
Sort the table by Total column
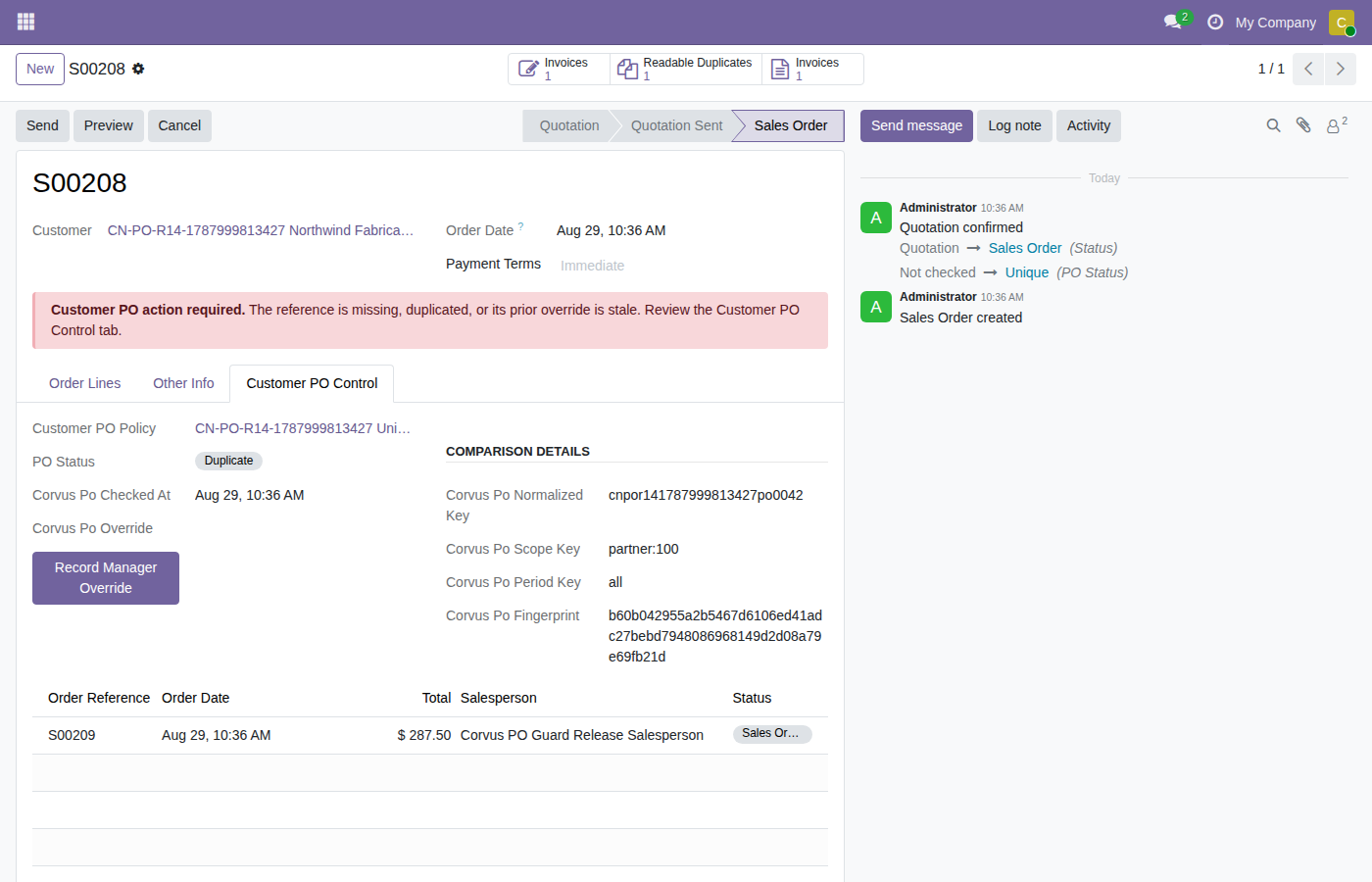point(436,698)
